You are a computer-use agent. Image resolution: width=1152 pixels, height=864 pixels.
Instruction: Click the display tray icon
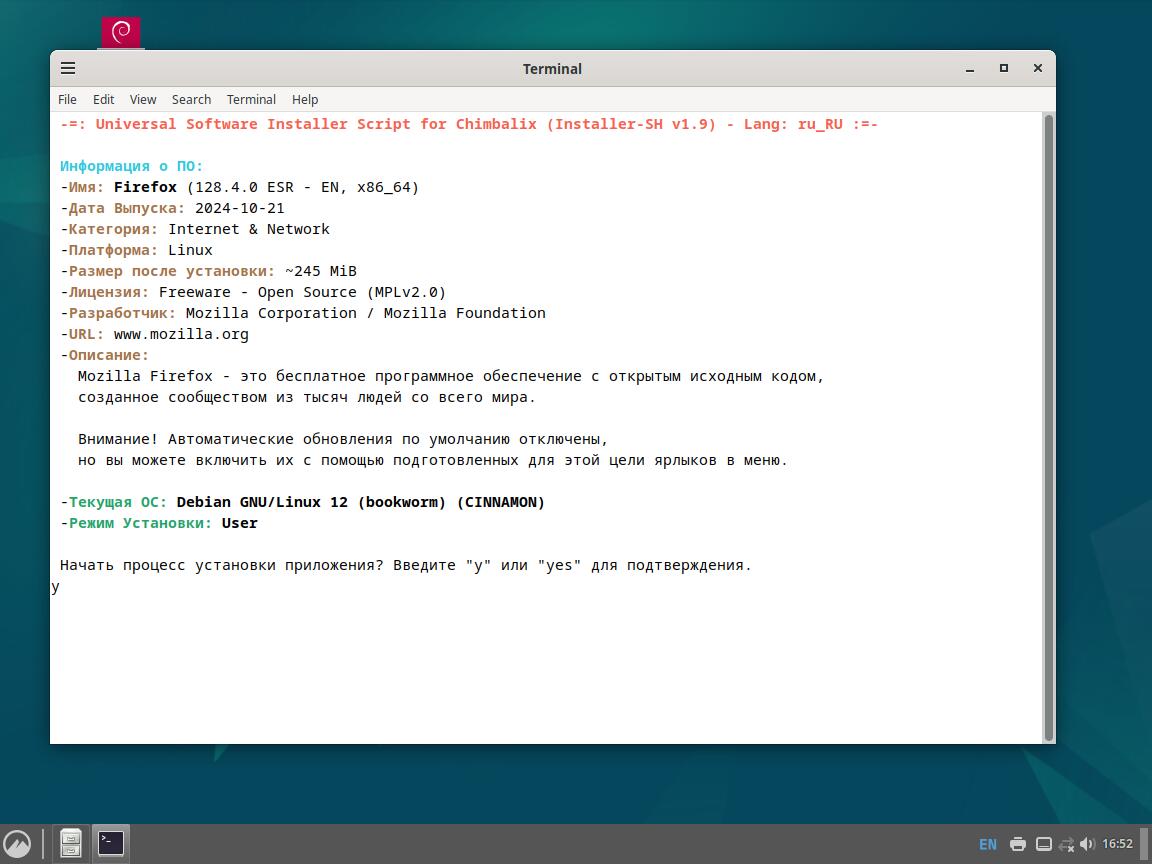1043,844
